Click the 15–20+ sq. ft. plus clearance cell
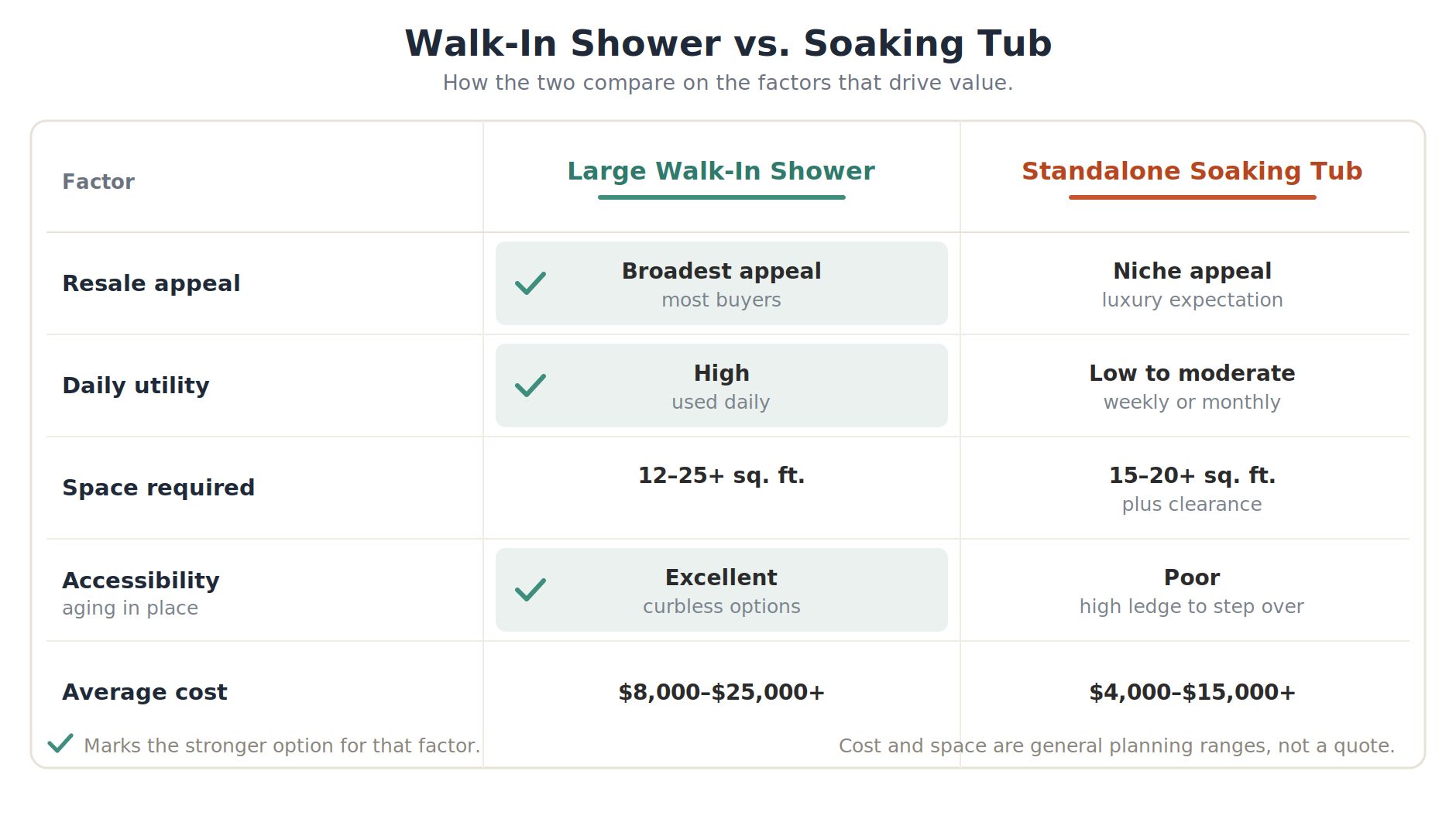 pyautogui.click(x=1192, y=488)
